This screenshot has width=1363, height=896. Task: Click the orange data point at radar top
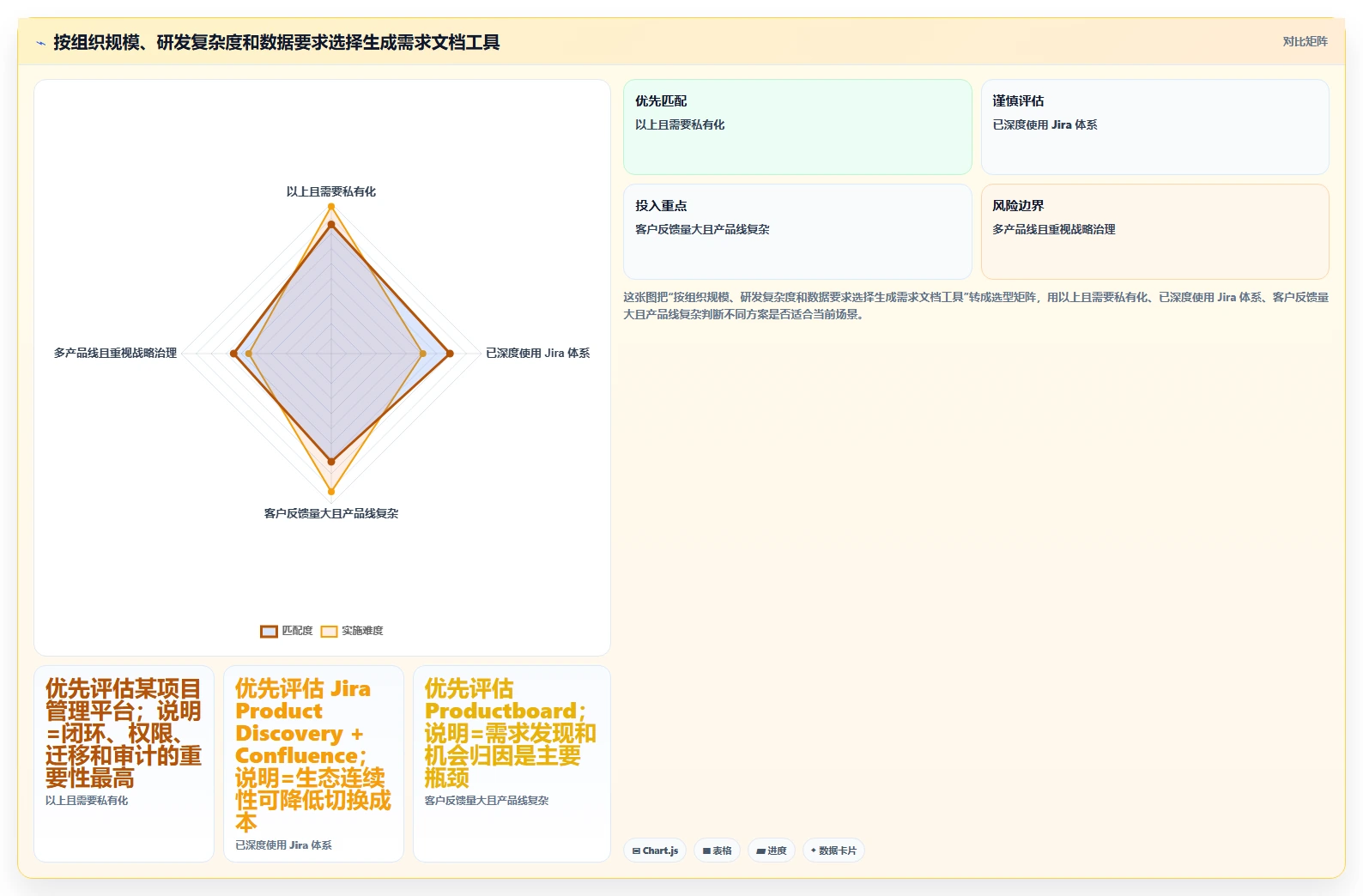click(331, 206)
